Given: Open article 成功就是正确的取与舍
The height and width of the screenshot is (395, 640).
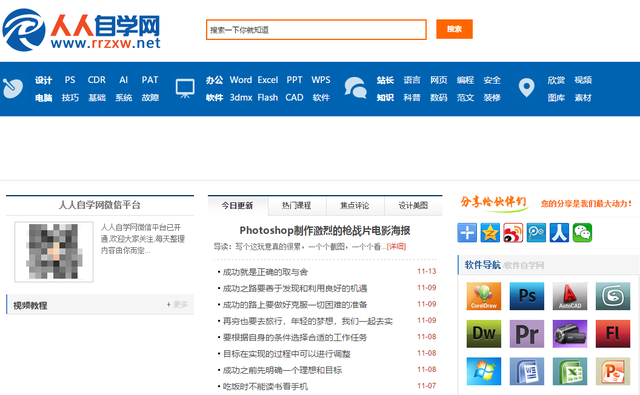Looking at the screenshot, I should tap(265, 272).
